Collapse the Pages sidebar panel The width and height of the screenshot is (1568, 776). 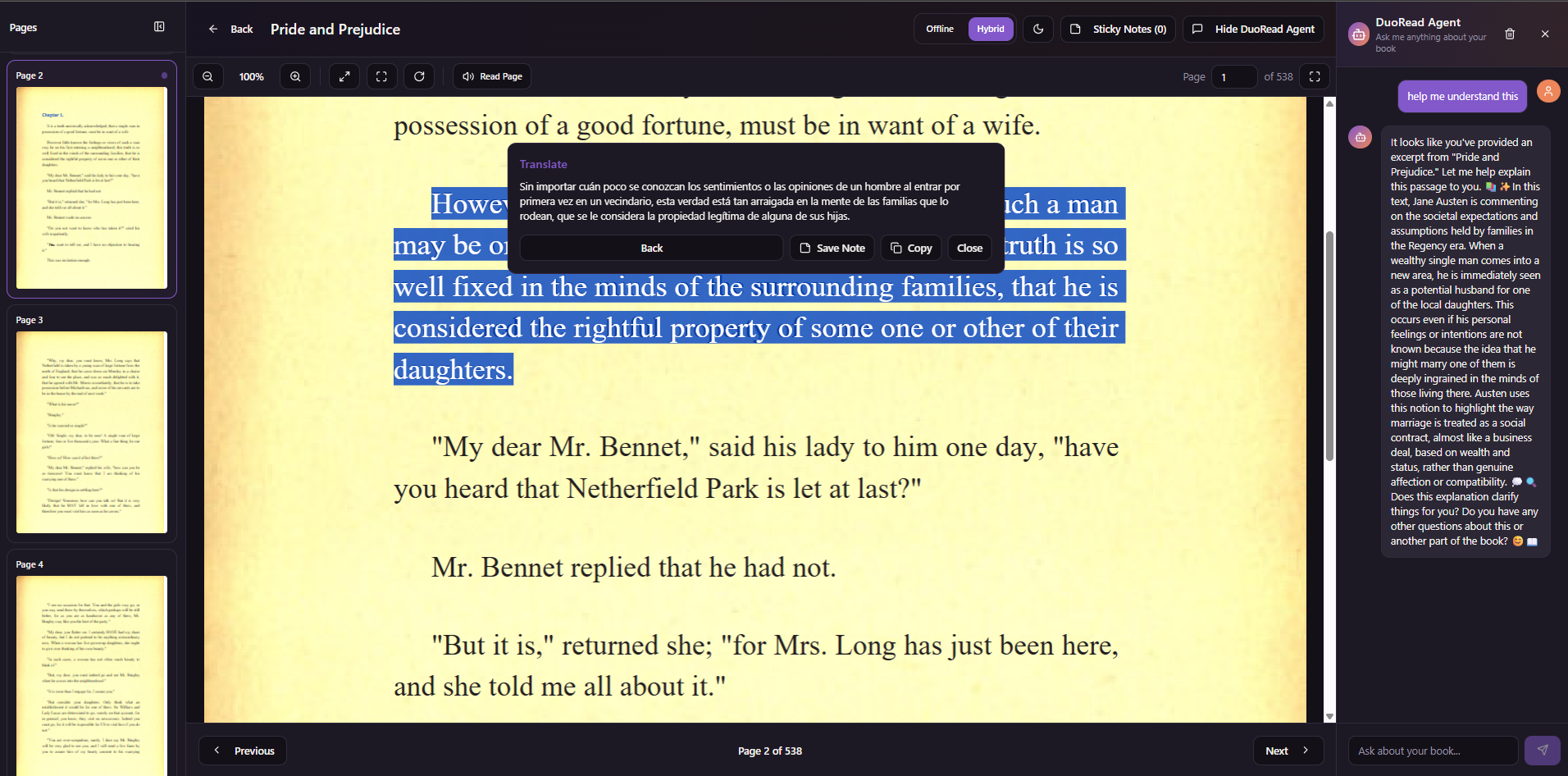[x=159, y=27]
